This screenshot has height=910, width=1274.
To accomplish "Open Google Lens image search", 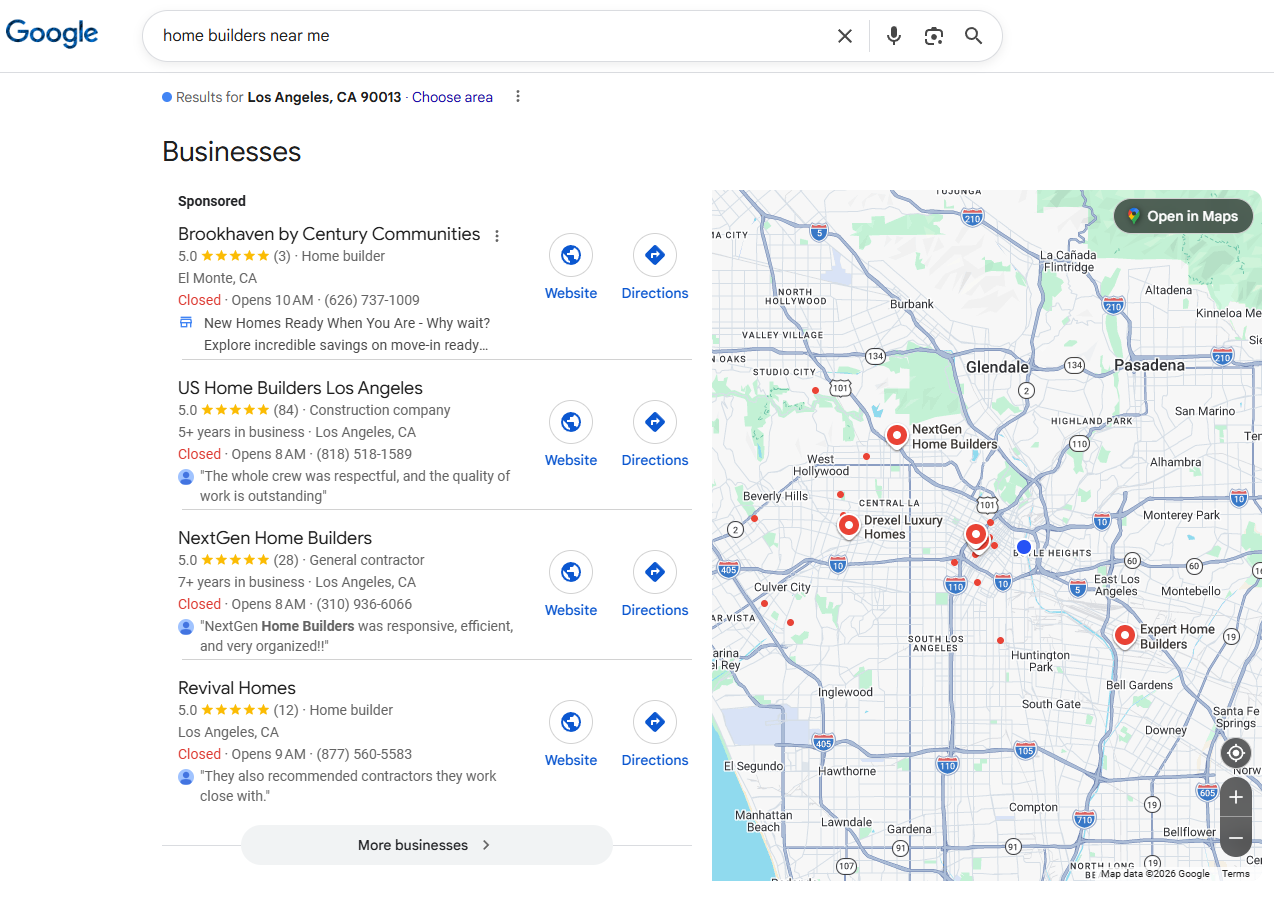I will pyautogui.click(x=934, y=36).
